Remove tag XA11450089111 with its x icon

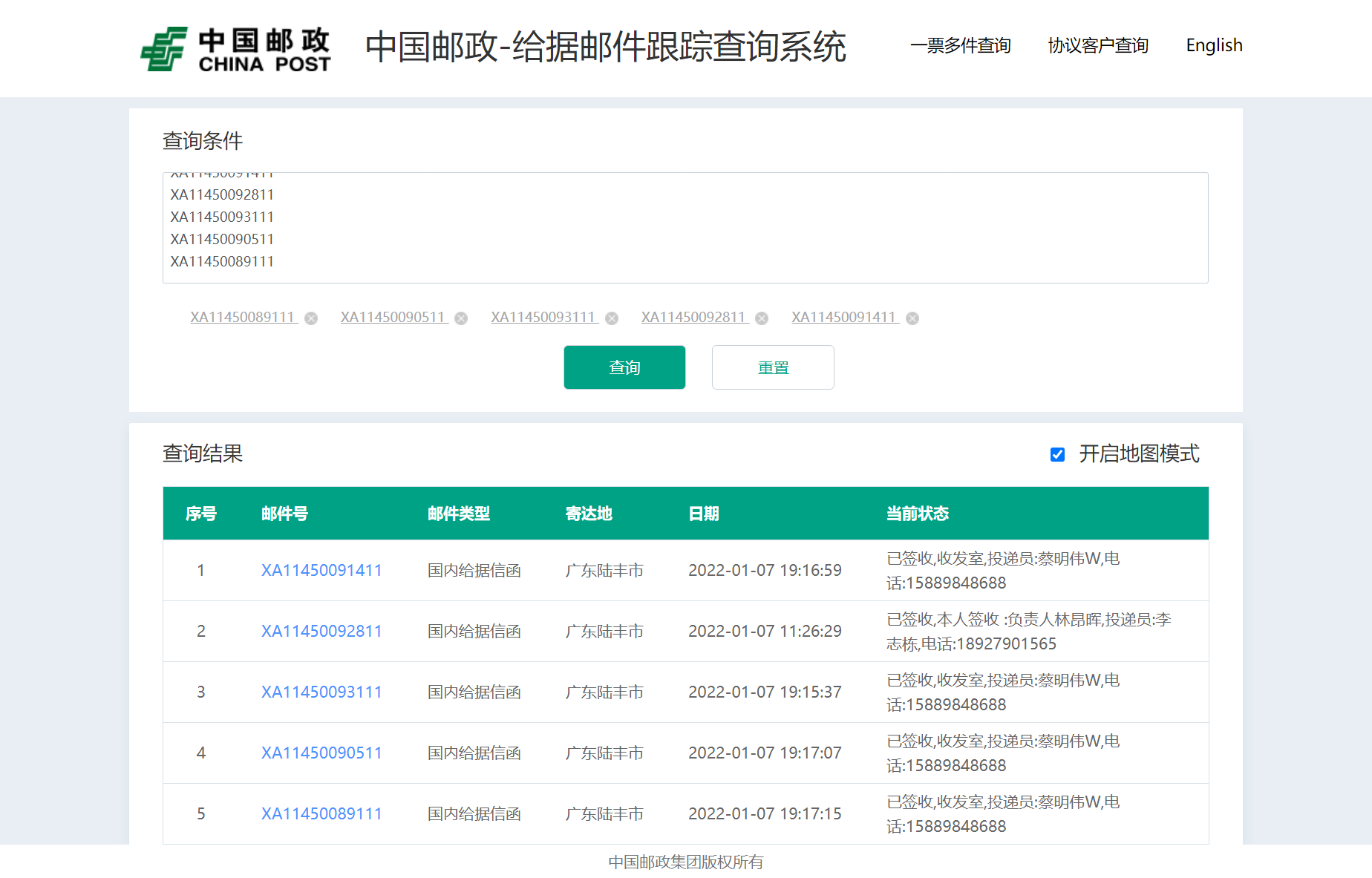[311, 318]
